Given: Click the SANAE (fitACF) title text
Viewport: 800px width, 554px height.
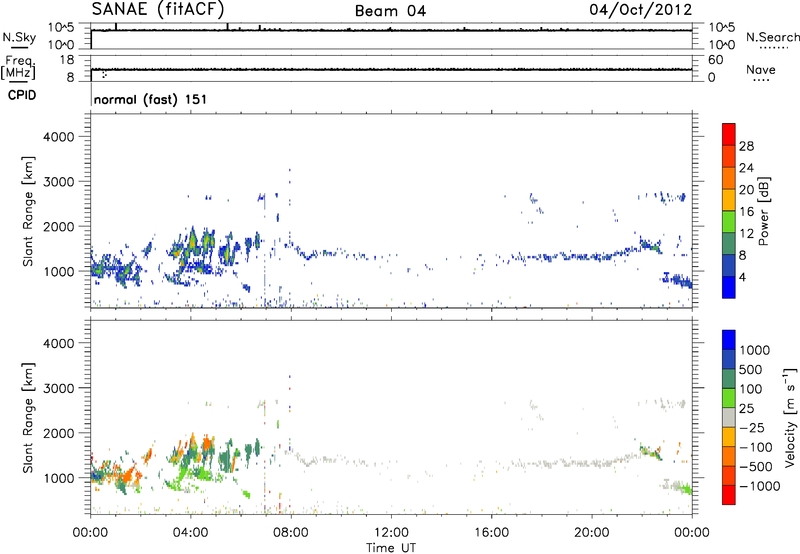Looking at the screenshot, I should pos(158,10).
